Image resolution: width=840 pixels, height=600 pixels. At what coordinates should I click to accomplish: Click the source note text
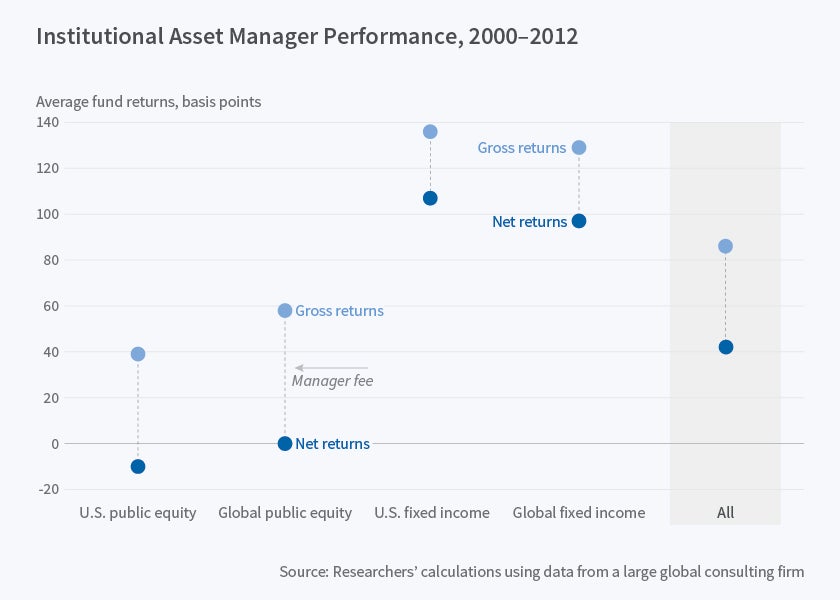(541, 572)
